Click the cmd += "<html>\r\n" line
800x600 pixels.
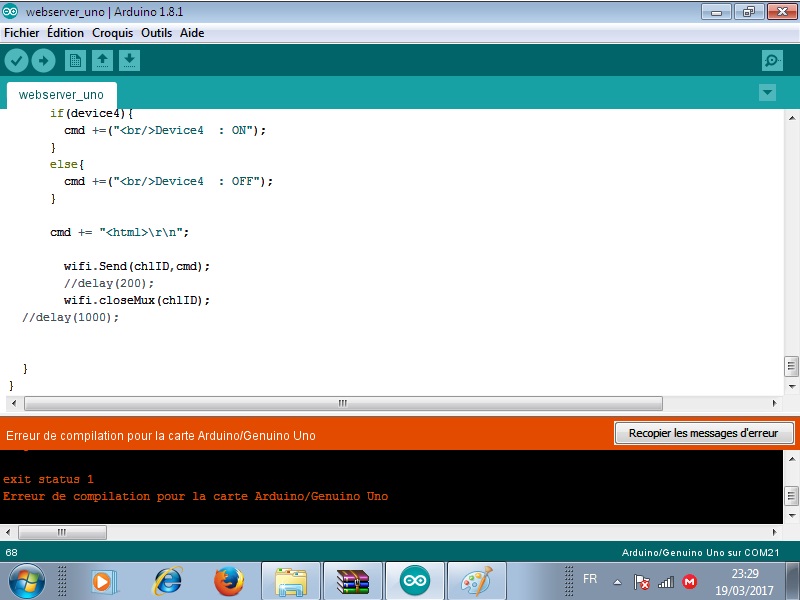pos(119,233)
